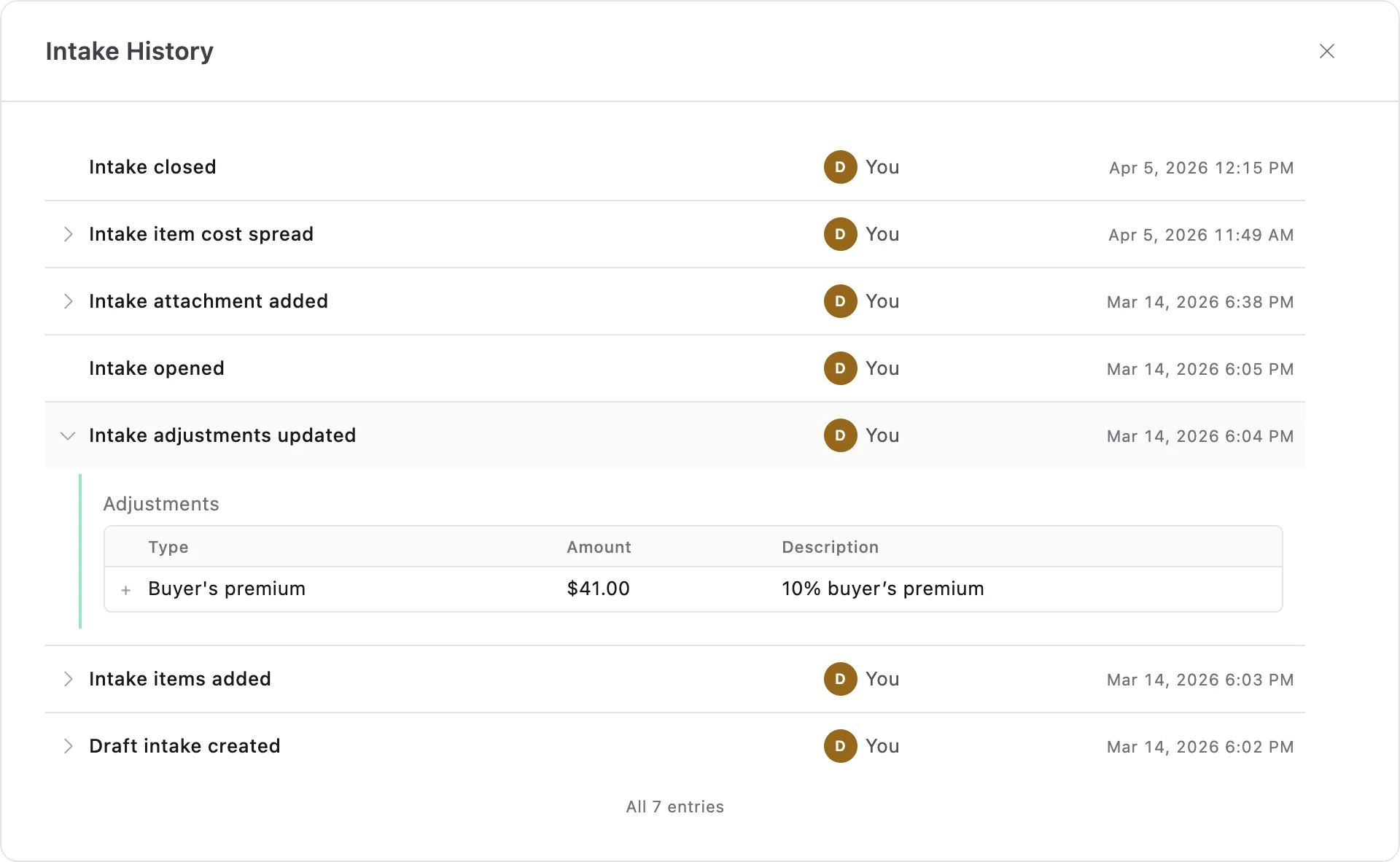Expand the Intake attachment added entry
Image resolution: width=1400 pixels, height=862 pixels.
click(x=68, y=301)
